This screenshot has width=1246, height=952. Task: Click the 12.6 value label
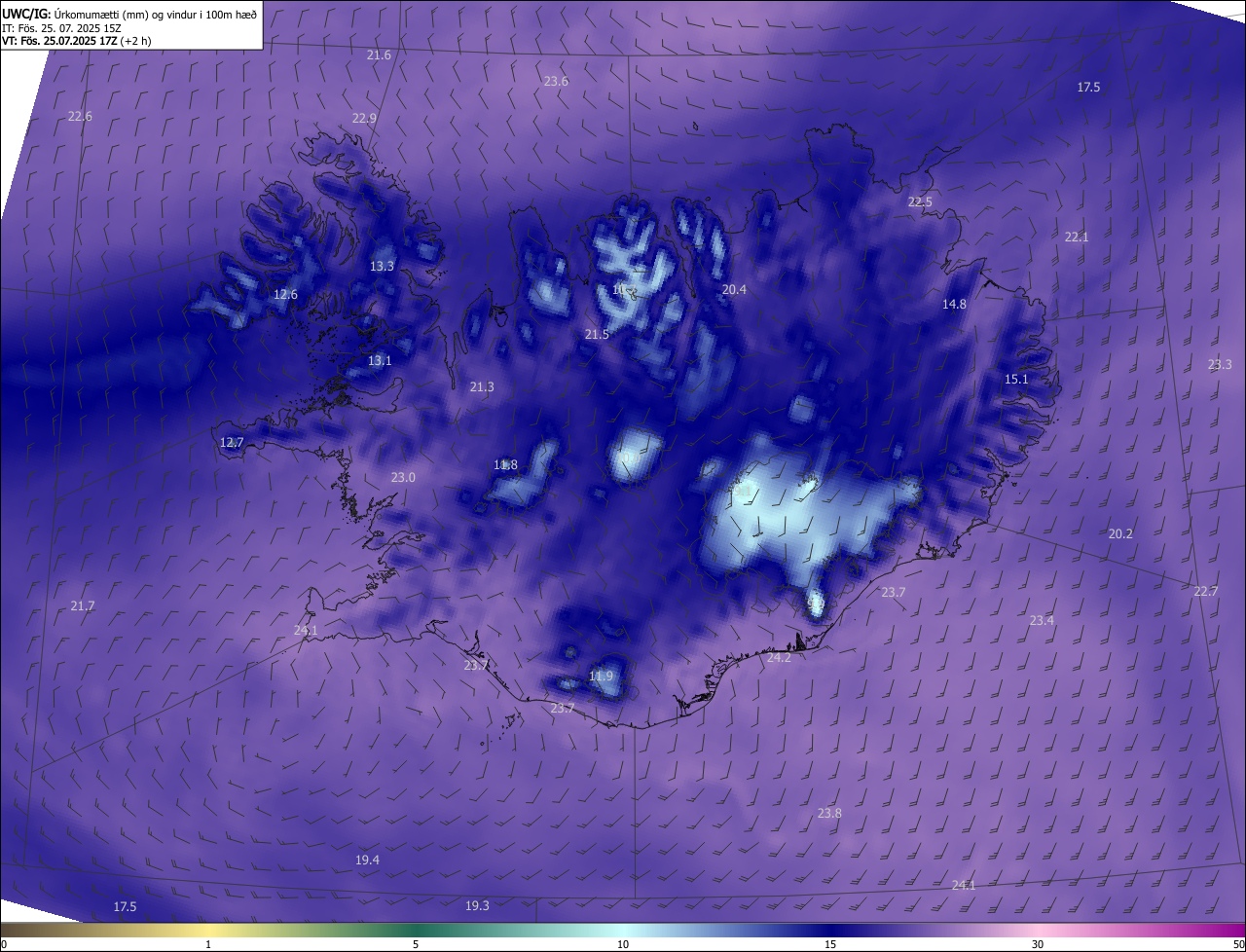click(285, 295)
